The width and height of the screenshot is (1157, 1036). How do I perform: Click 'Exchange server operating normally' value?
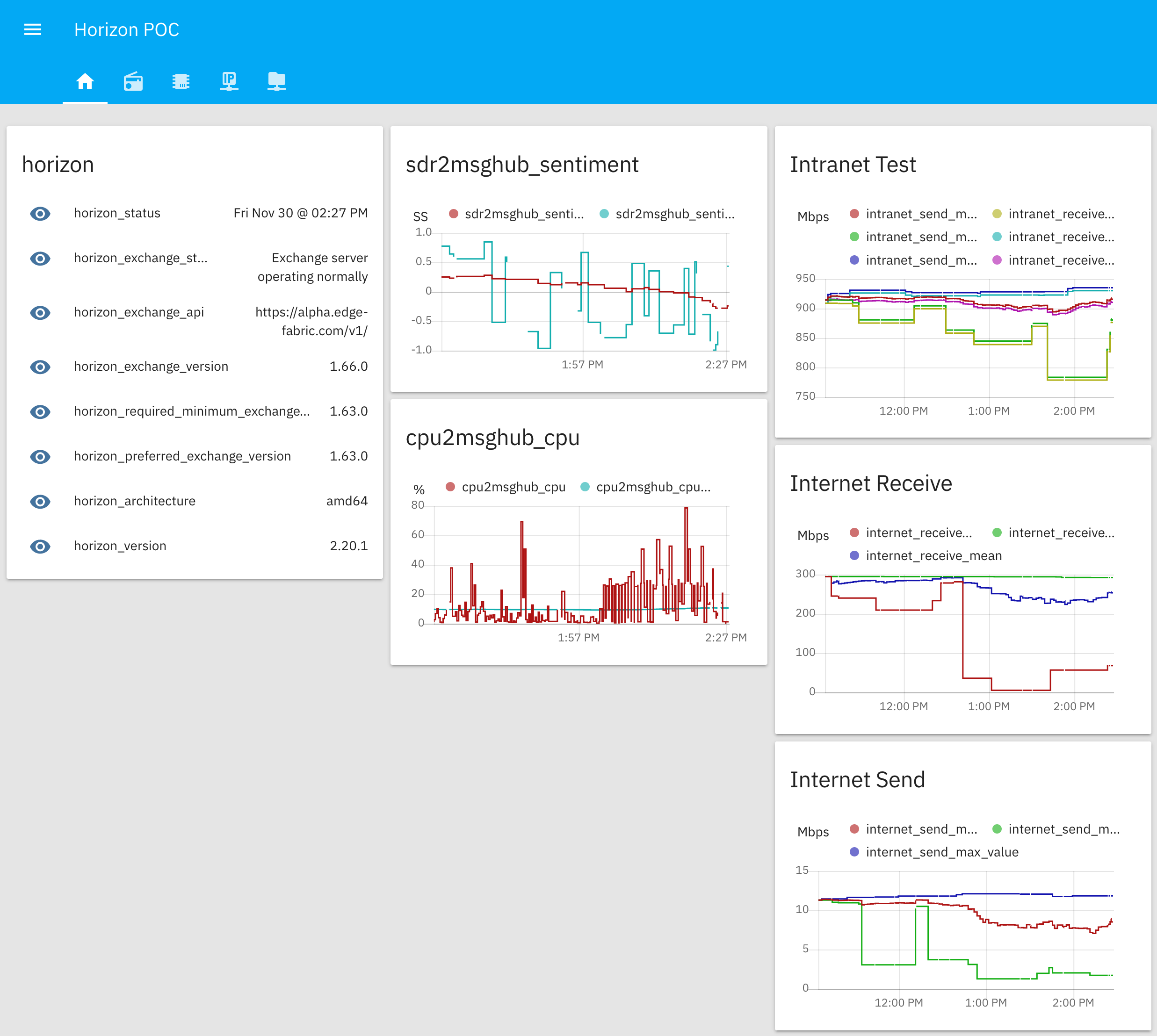tap(312, 267)
